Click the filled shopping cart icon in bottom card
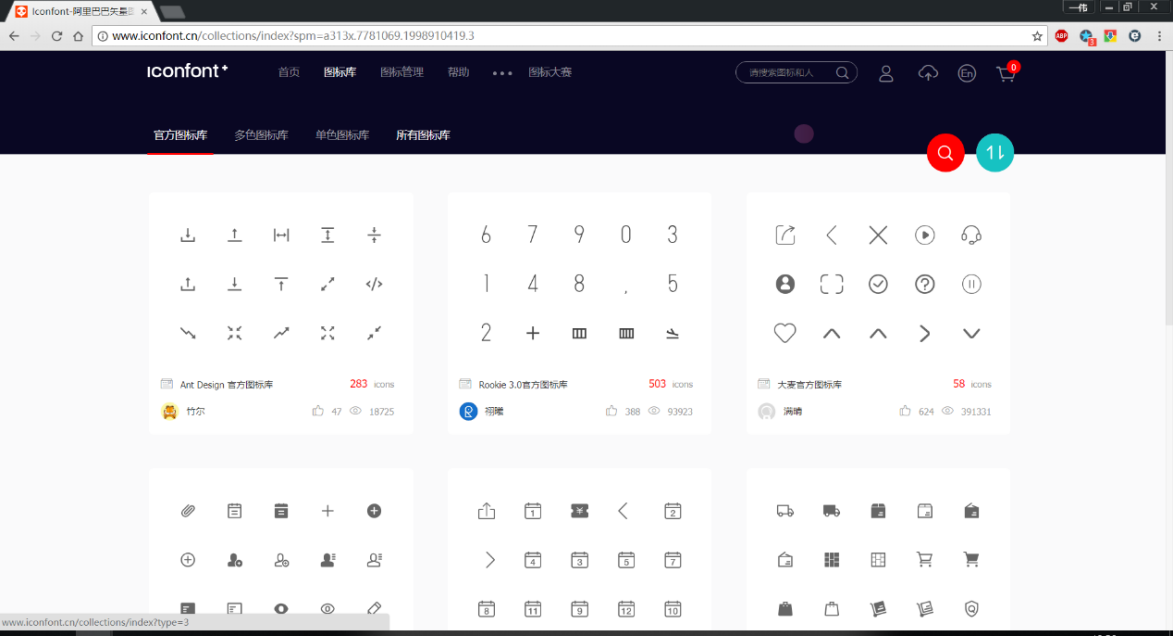This screenshot has height=636, width=1173. tap(971, 560)
